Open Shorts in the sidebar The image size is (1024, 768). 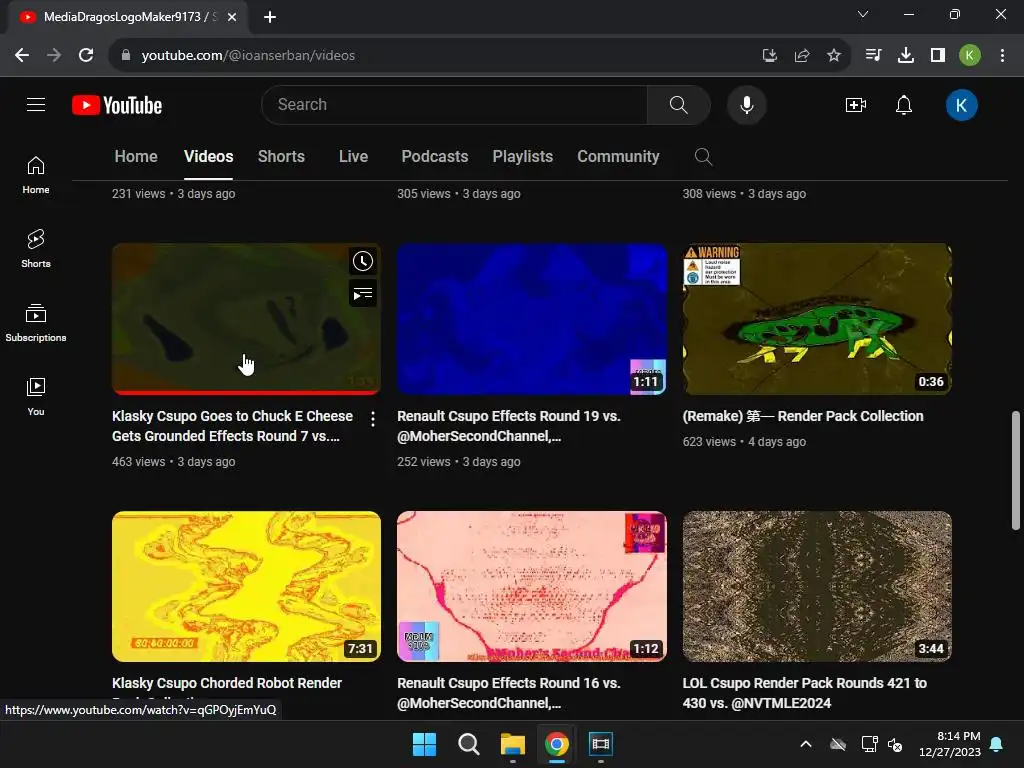36,249
